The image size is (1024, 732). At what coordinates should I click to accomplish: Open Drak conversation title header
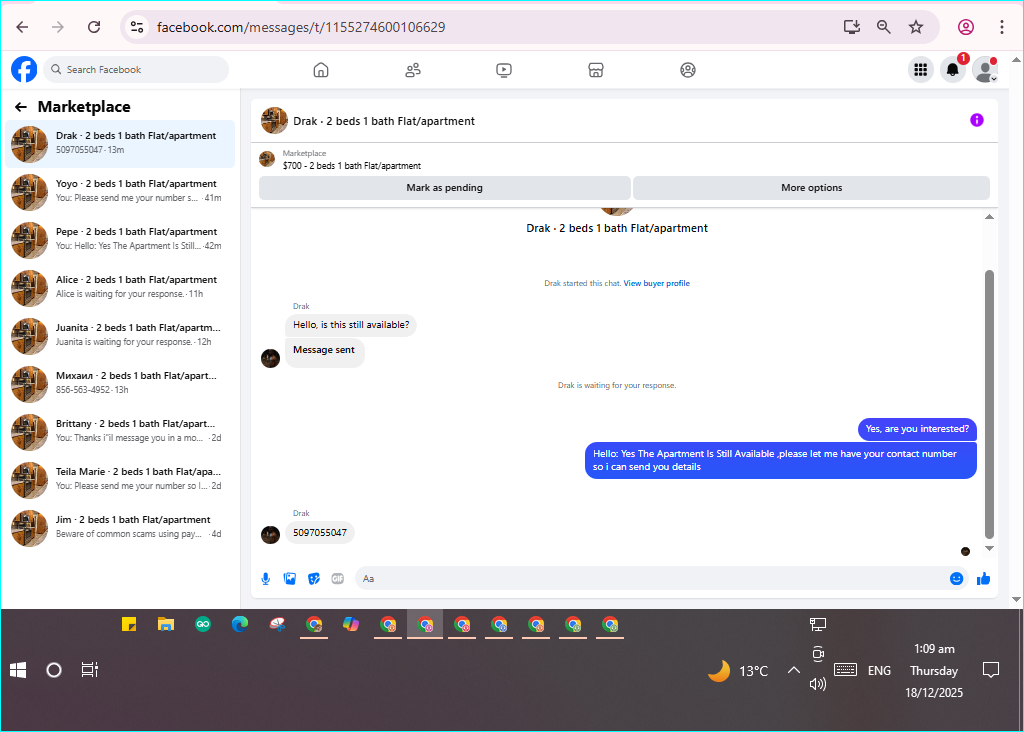click(x=384, y=121)
